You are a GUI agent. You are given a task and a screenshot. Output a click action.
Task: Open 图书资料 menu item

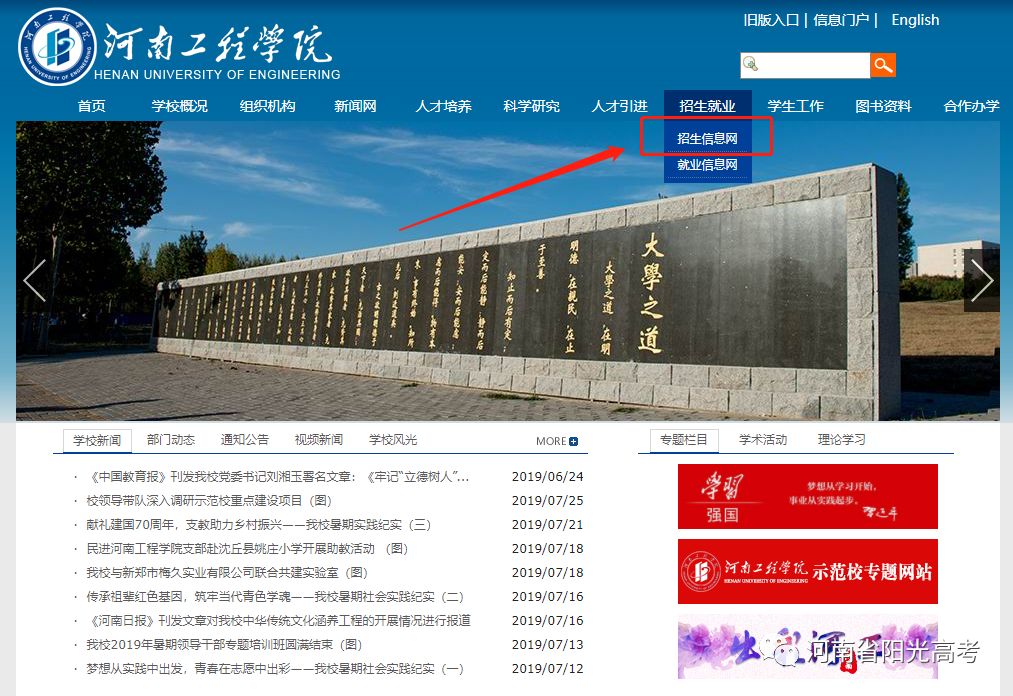[x=883, y=106]
